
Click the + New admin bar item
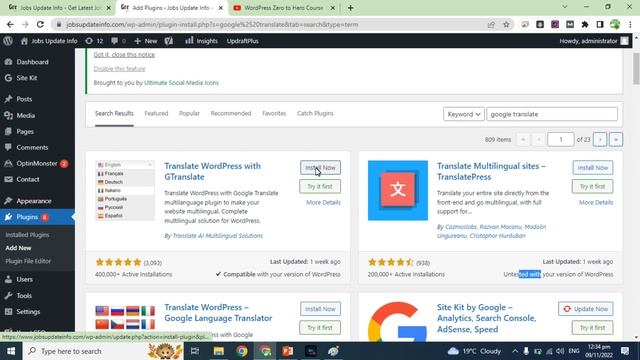[x=146, y=41]
